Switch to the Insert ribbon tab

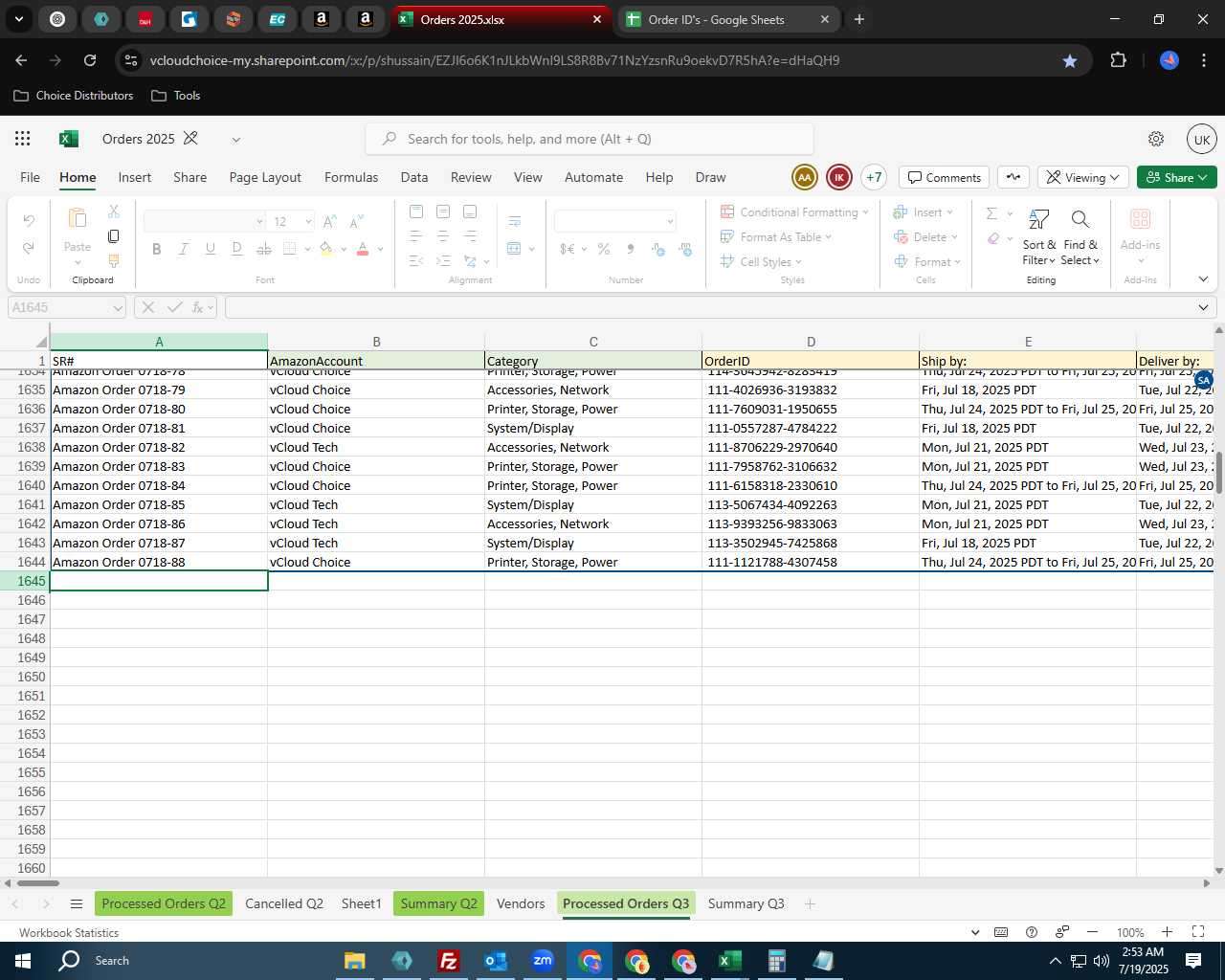click(135, 177)
